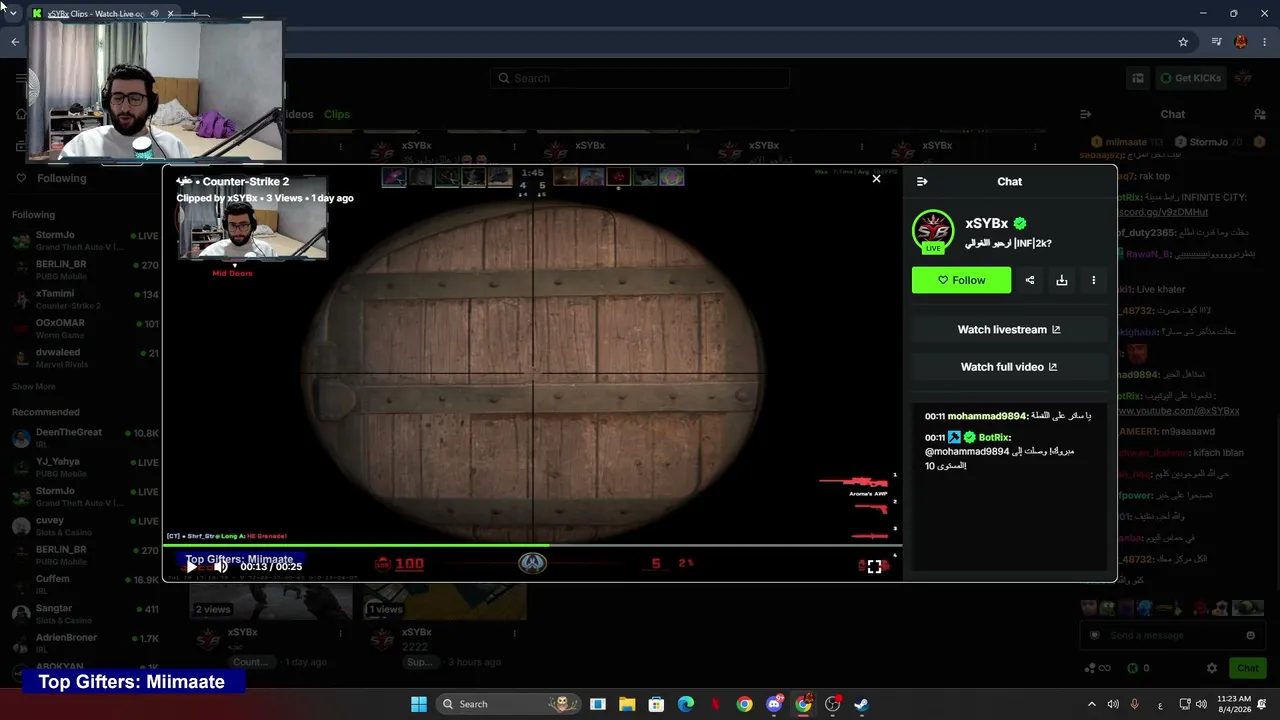1280x720 pixels.
Task: Open the Clips tab on the channel page
Action: 337,114
